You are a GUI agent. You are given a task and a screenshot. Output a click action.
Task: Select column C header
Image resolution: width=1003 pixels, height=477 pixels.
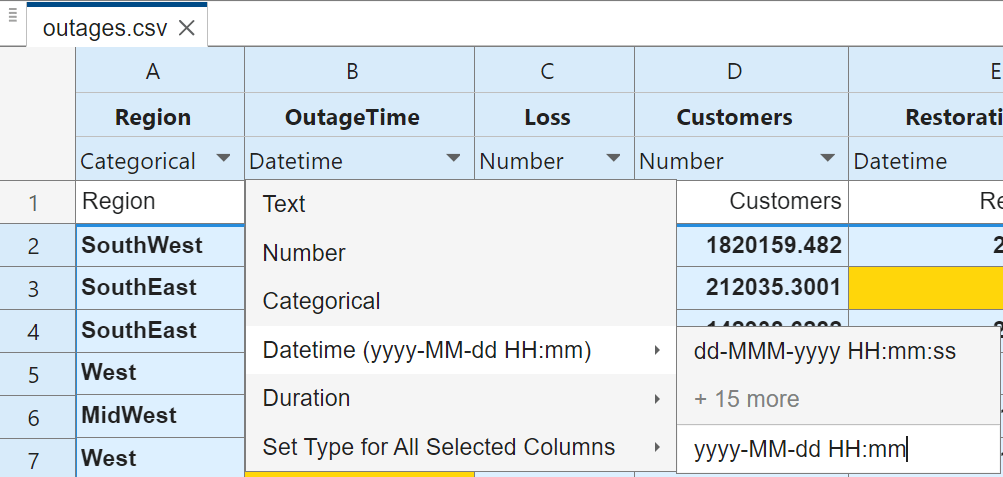click(555, 70)
